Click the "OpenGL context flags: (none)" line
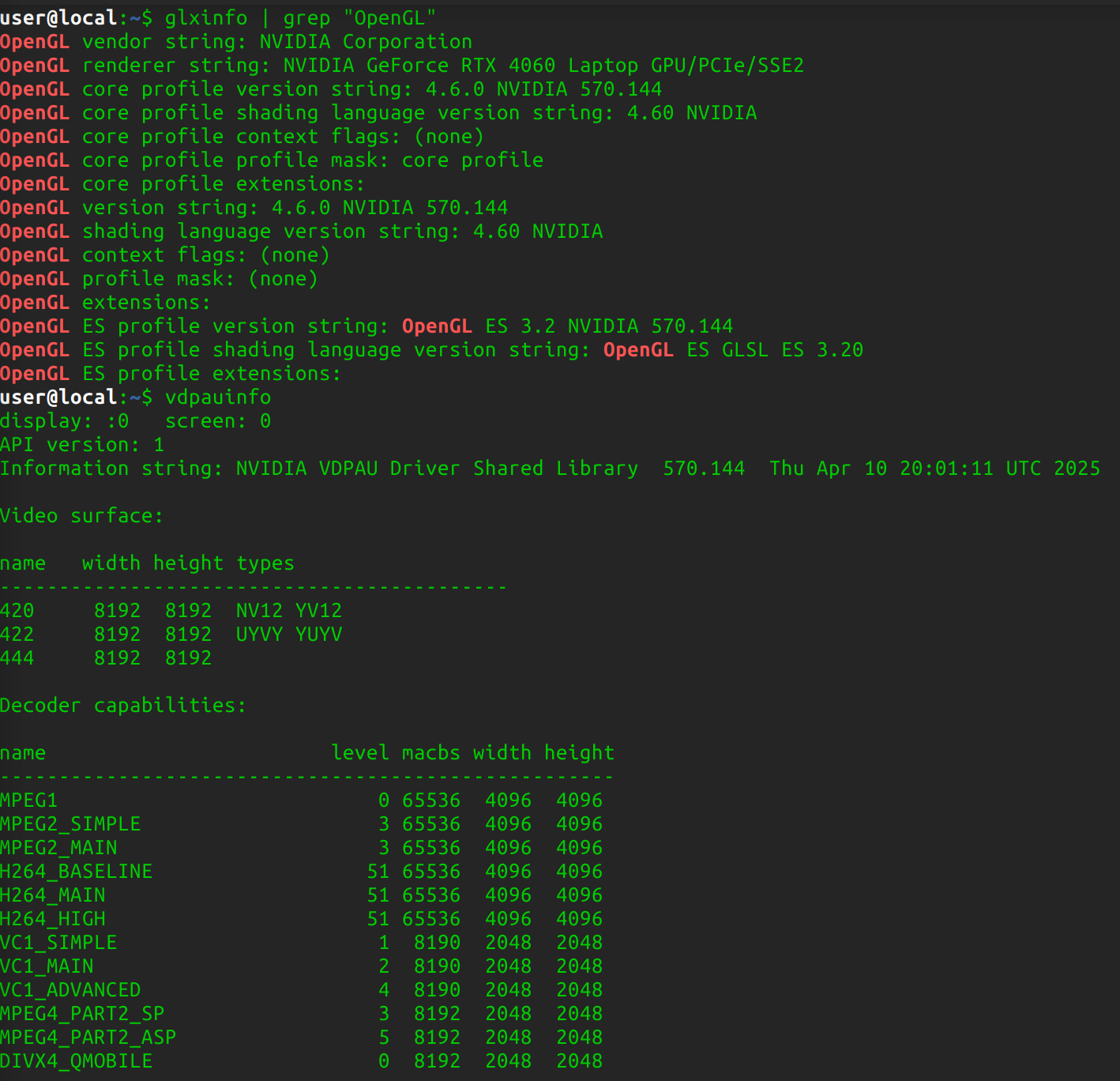The image size is (1120, 1081). pyautogui.click(x=165, y=255)
